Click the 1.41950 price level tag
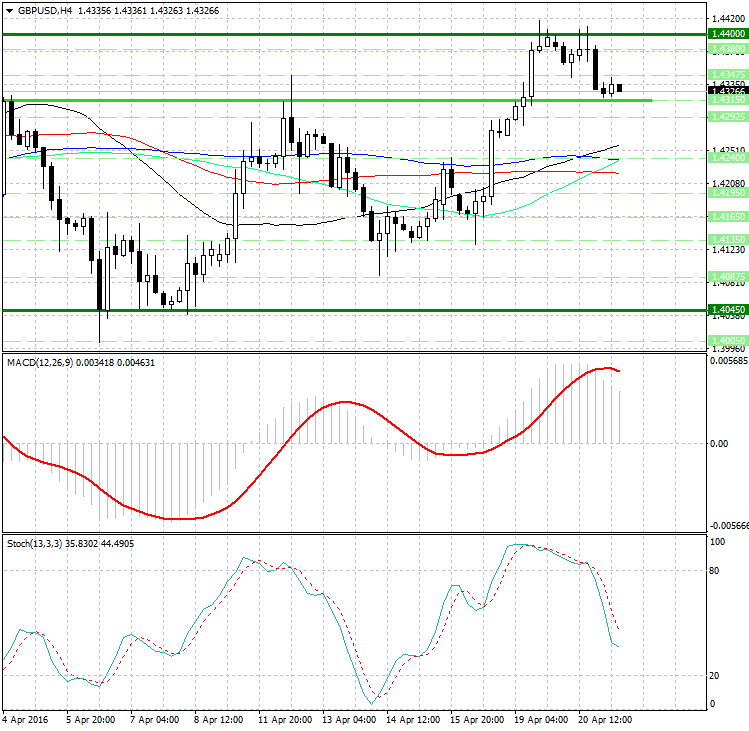Viewport: 749px width, 731px height. [x=725, y=192]
